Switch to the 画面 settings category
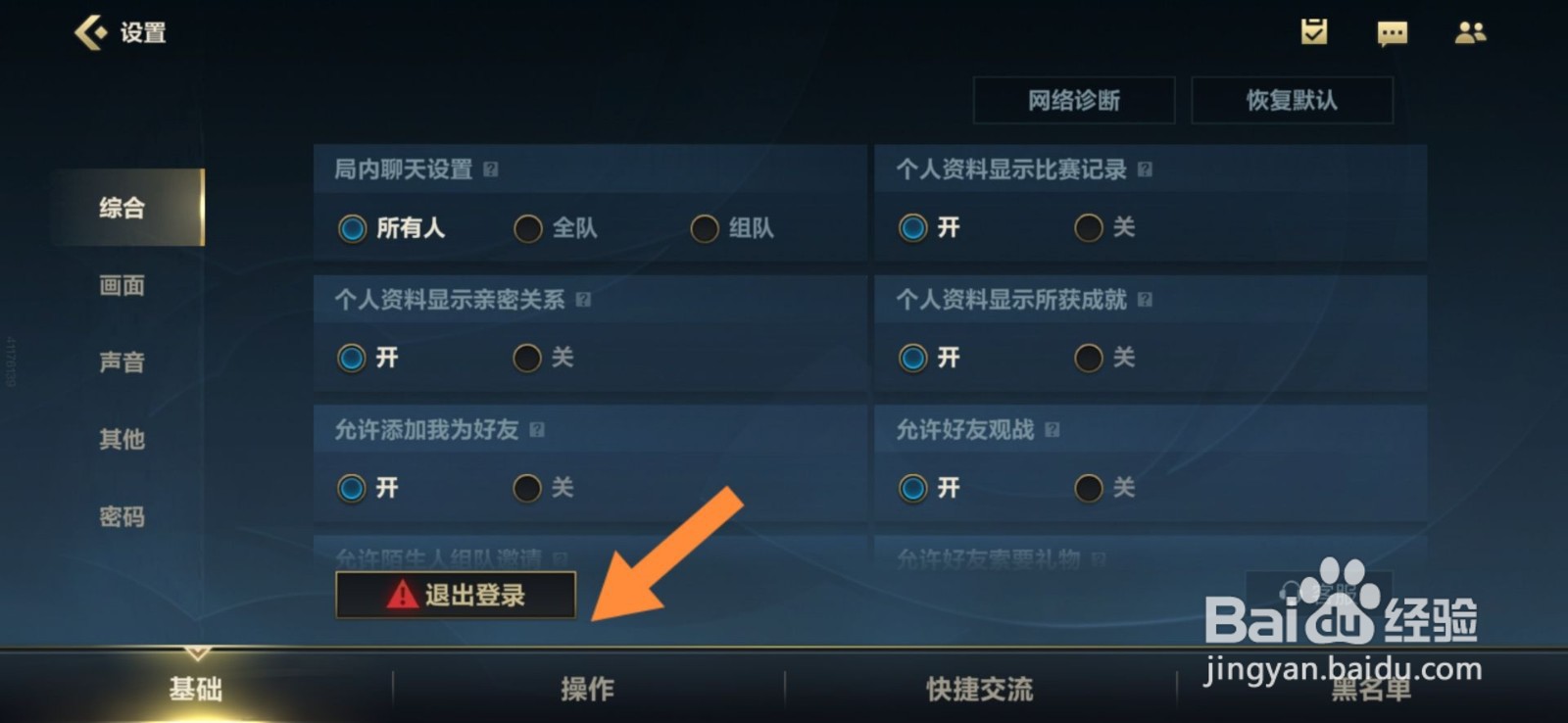The image size is (1568, 723). click(x=122, y=285)
